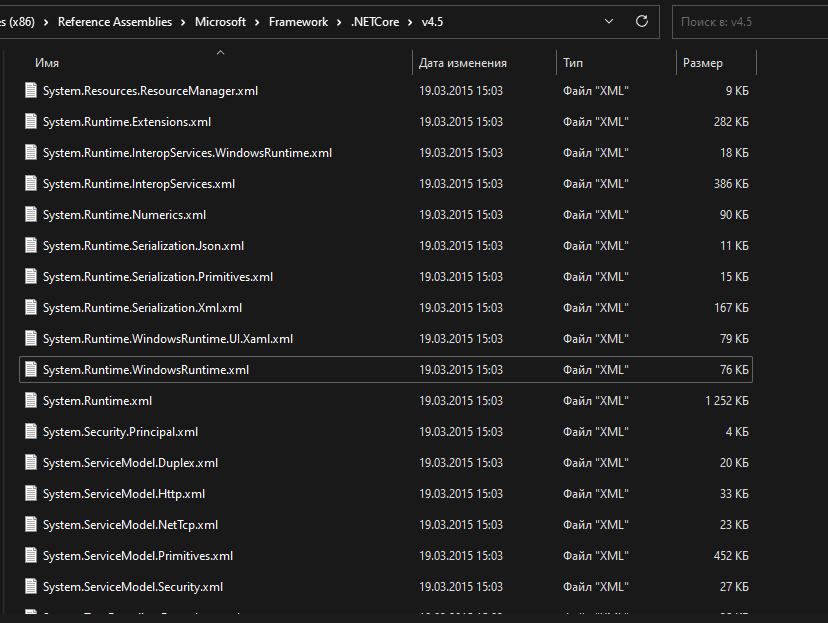Click file icon of System.Runtime.WindowsRuntime.xml
Viewport: 828px width, 623px height.
[x=31, y=370]
